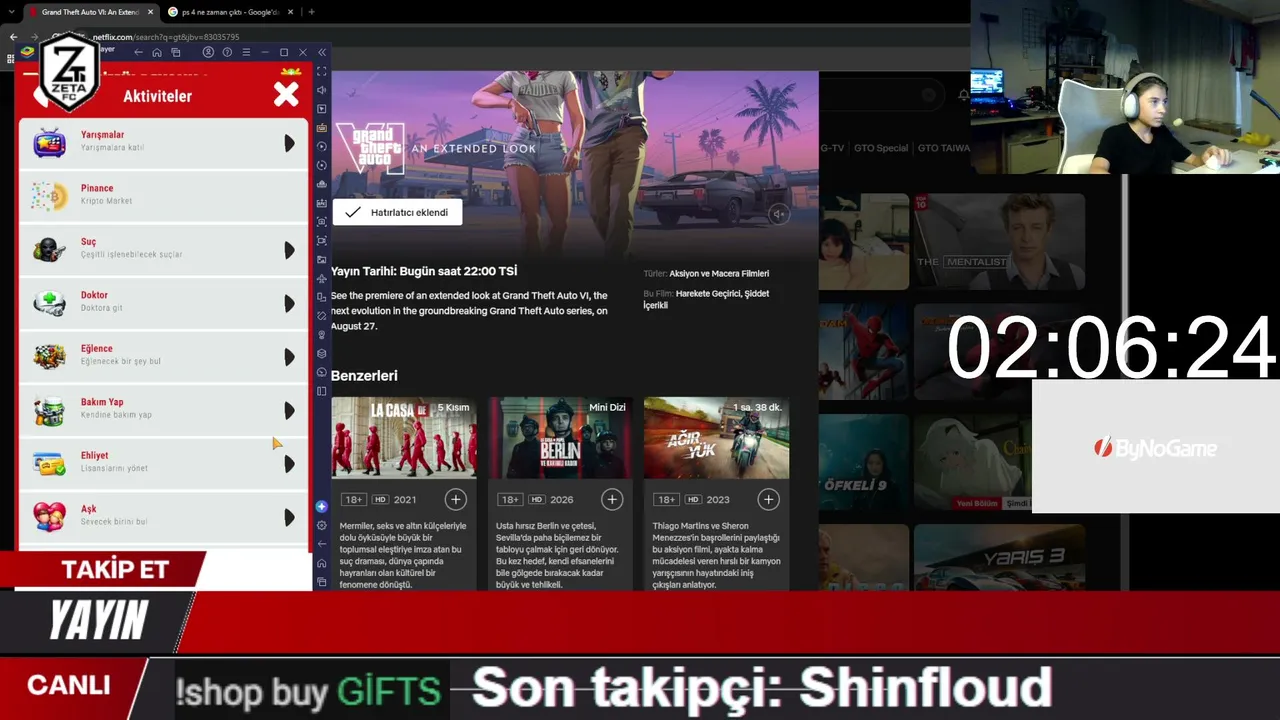The image size is (1280, 720).
Task: Tap the Bakım Yap activity icon
Action: (x=49, y=410)
